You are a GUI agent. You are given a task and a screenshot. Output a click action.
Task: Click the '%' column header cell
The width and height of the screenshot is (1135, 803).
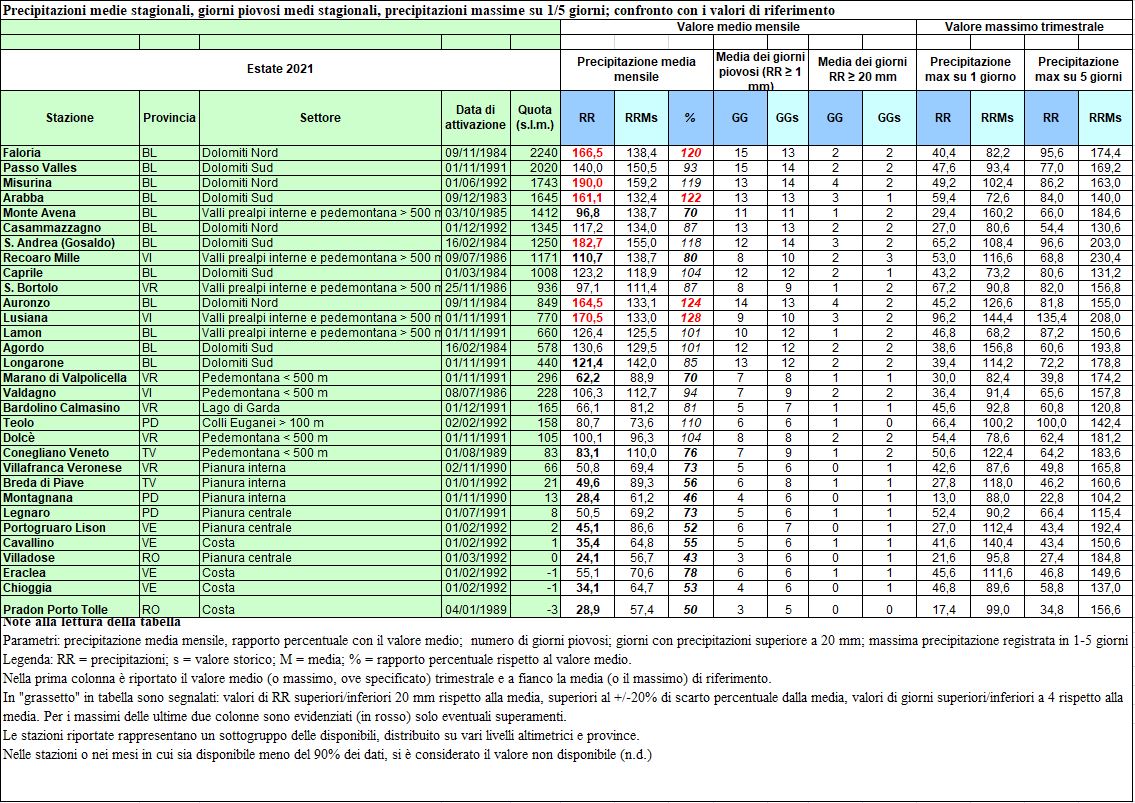689,117
